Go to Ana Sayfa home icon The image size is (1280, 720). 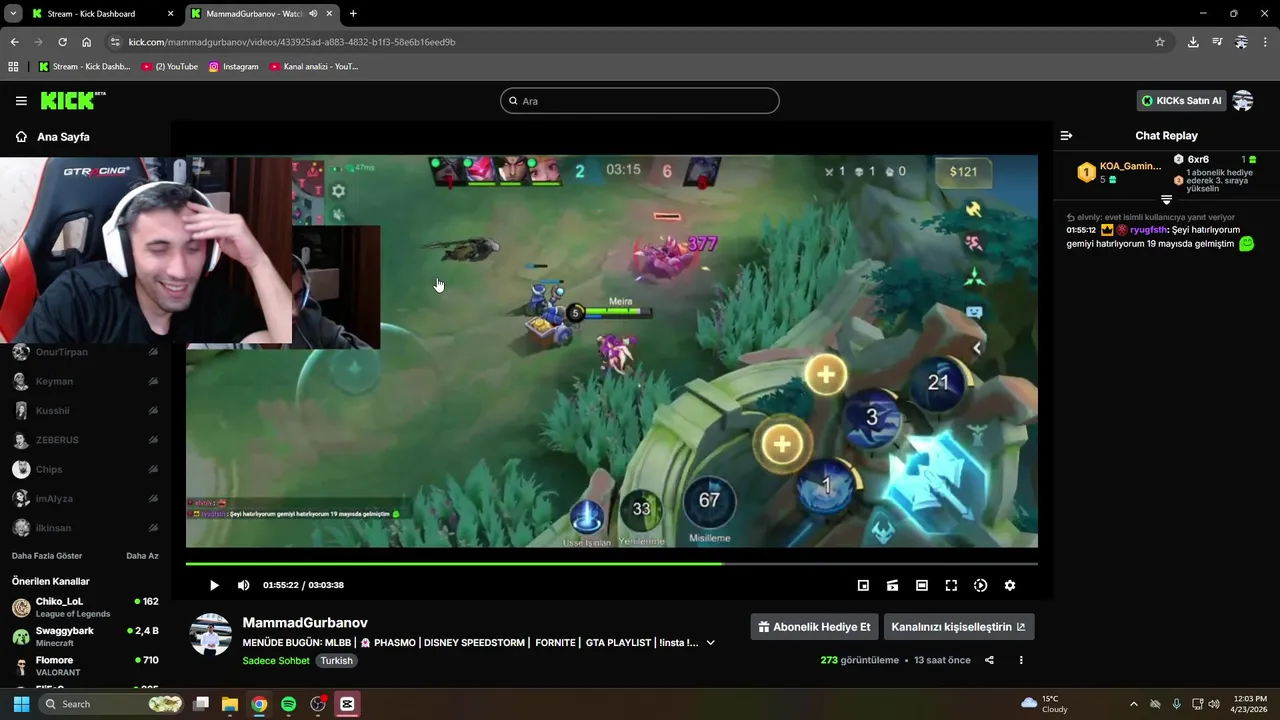[x=21, y=137]
